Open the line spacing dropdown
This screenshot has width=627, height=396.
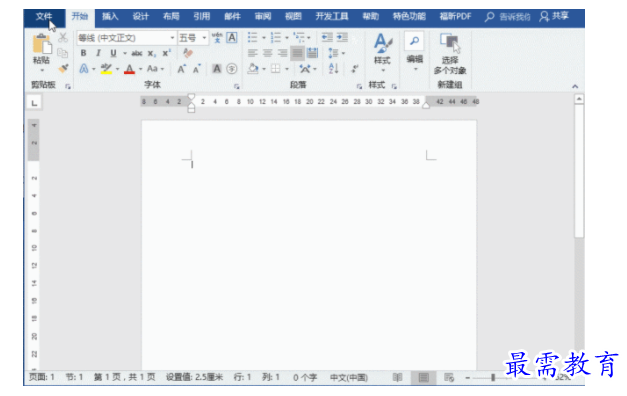click(336, 53)
